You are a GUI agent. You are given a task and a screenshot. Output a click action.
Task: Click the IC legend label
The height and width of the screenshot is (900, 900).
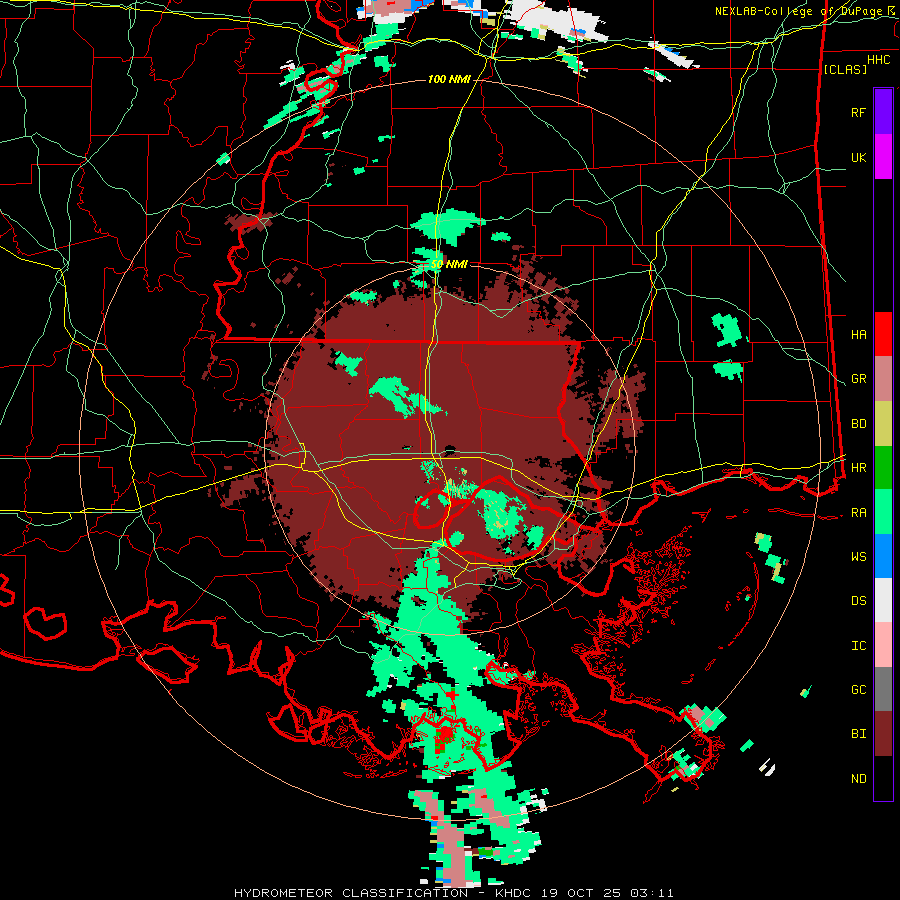858,646
